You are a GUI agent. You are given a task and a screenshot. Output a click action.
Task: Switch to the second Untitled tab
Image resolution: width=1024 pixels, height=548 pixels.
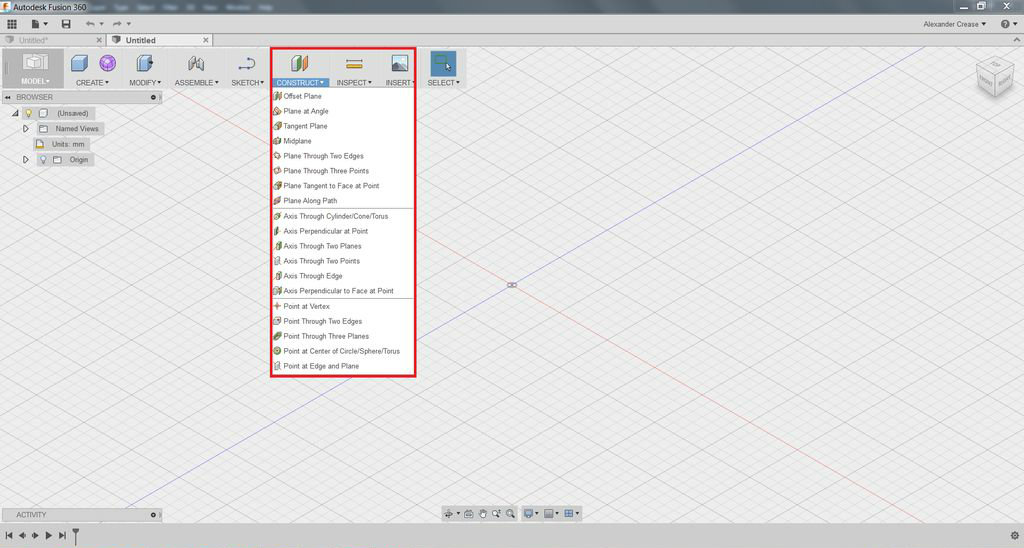(140, 40)
